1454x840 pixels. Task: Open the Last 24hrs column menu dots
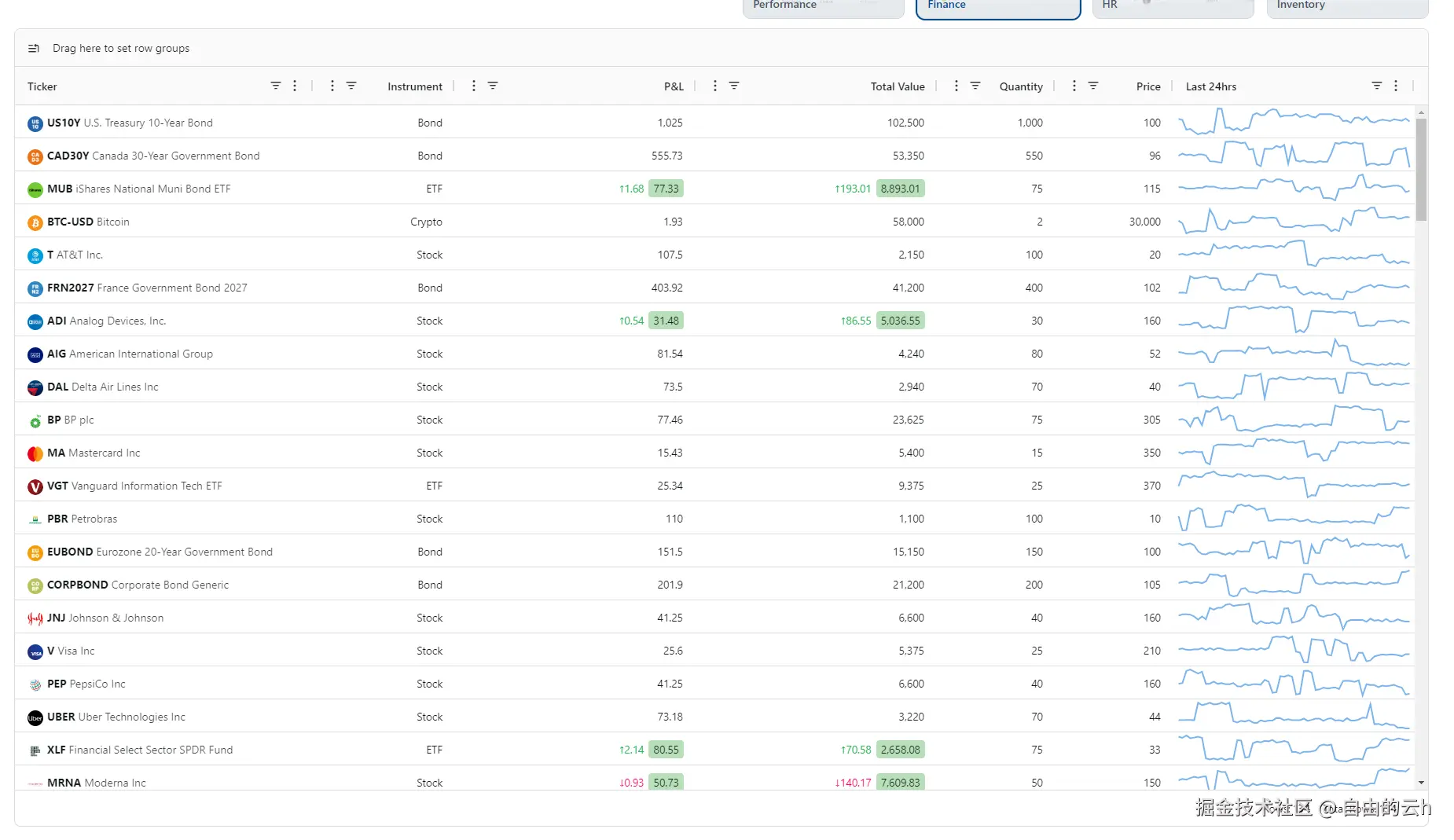click(x=1396, y=86)
